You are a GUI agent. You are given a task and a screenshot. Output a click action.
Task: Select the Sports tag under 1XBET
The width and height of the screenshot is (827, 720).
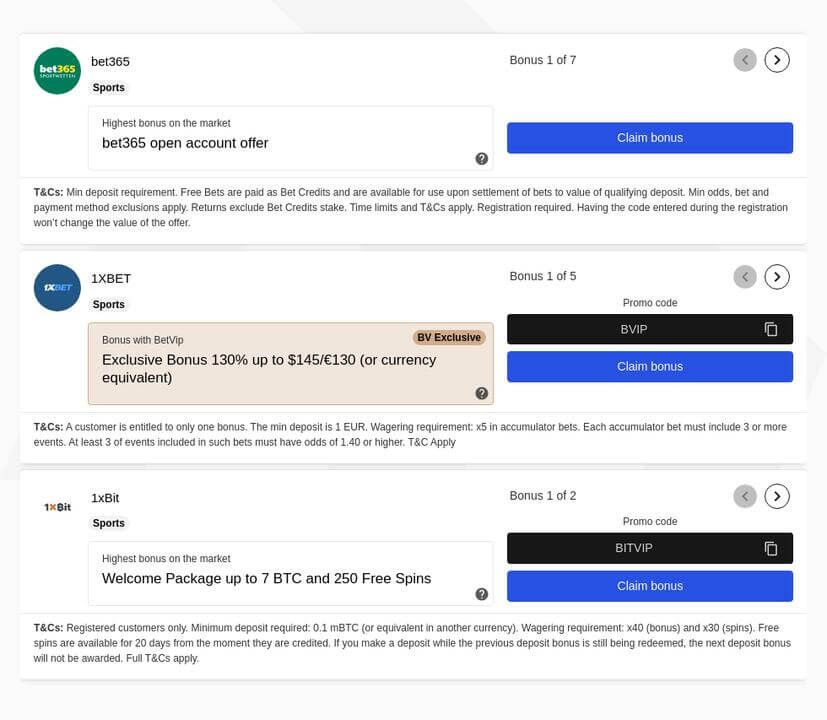point(109,304)
